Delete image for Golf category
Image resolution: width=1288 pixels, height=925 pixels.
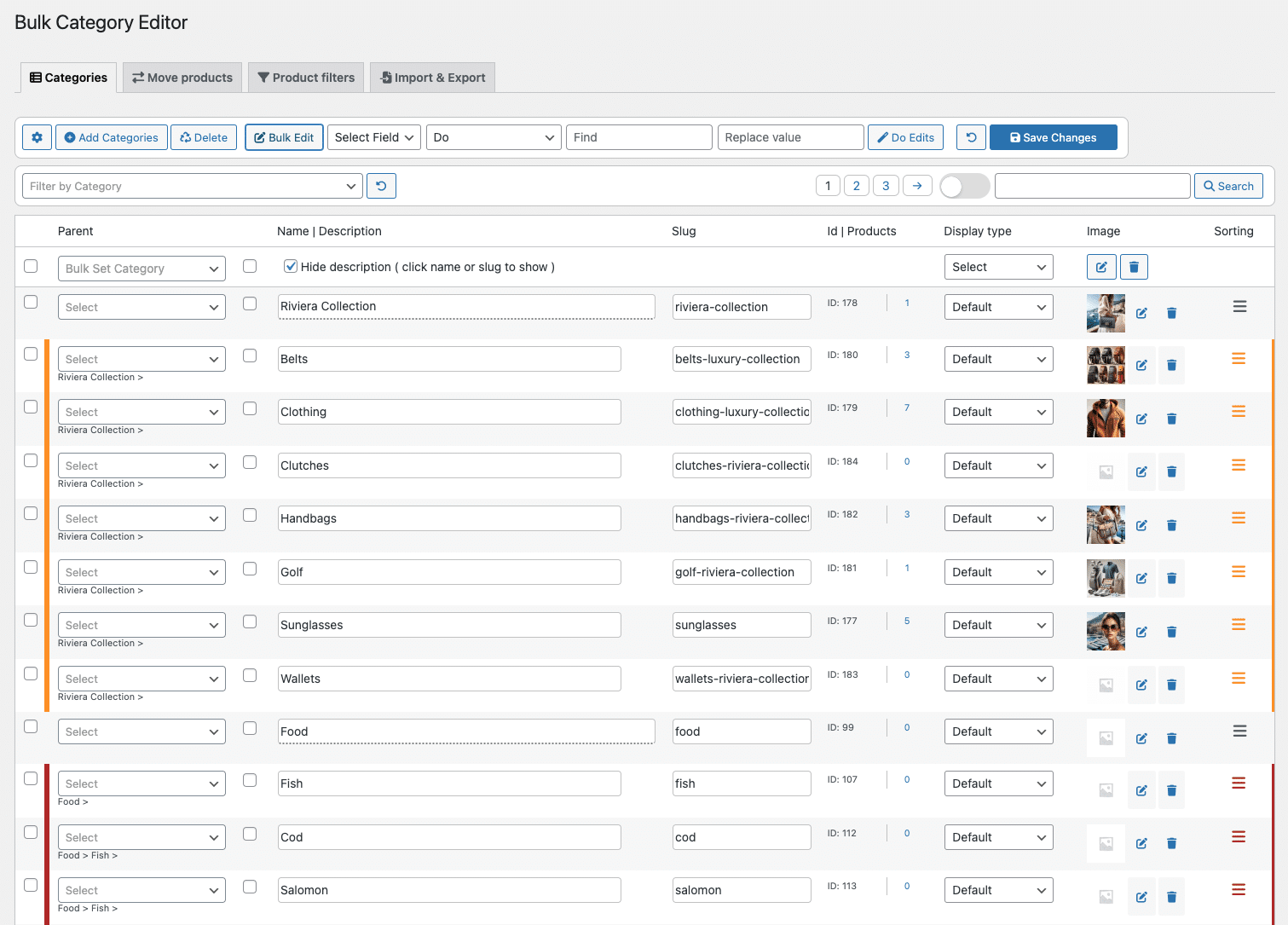[x=1171, y=578]
